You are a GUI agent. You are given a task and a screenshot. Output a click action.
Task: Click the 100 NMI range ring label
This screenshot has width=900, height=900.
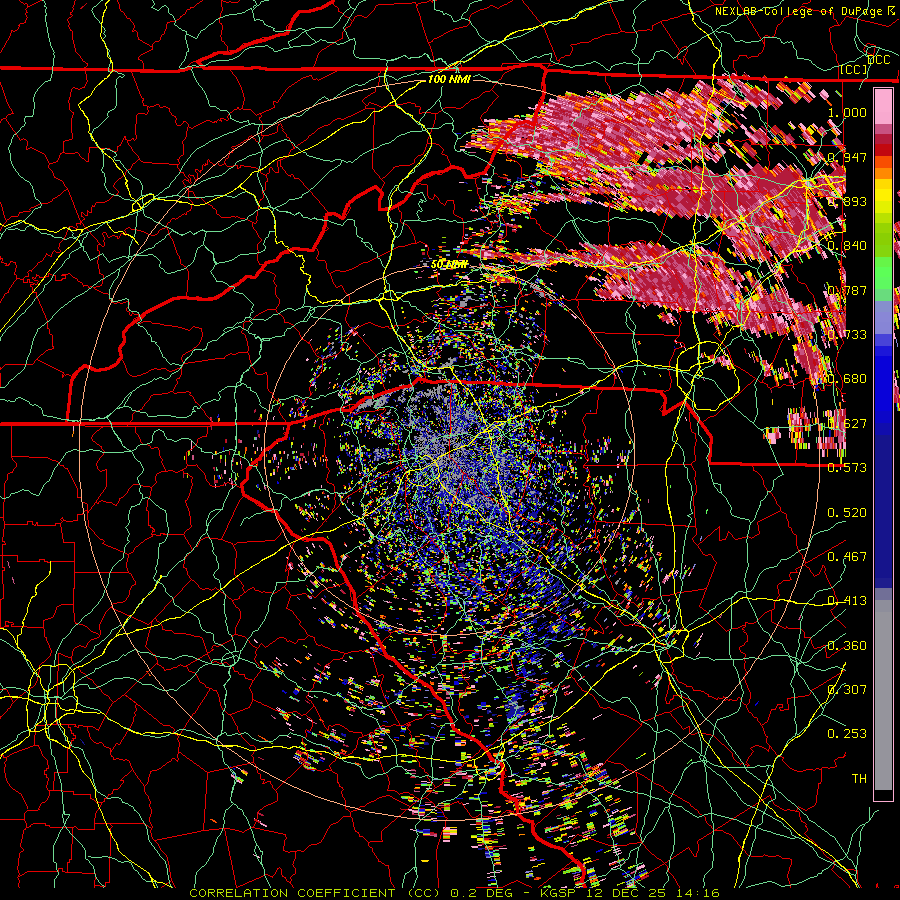[x=449, y=79]
